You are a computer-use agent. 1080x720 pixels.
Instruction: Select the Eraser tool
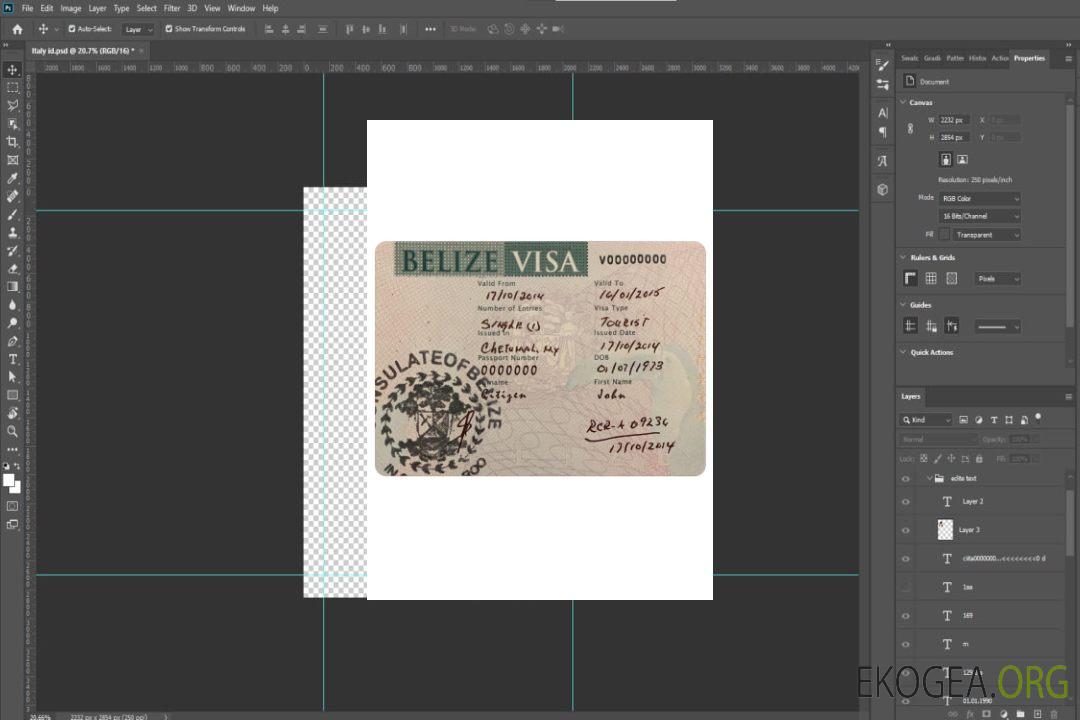12,269
